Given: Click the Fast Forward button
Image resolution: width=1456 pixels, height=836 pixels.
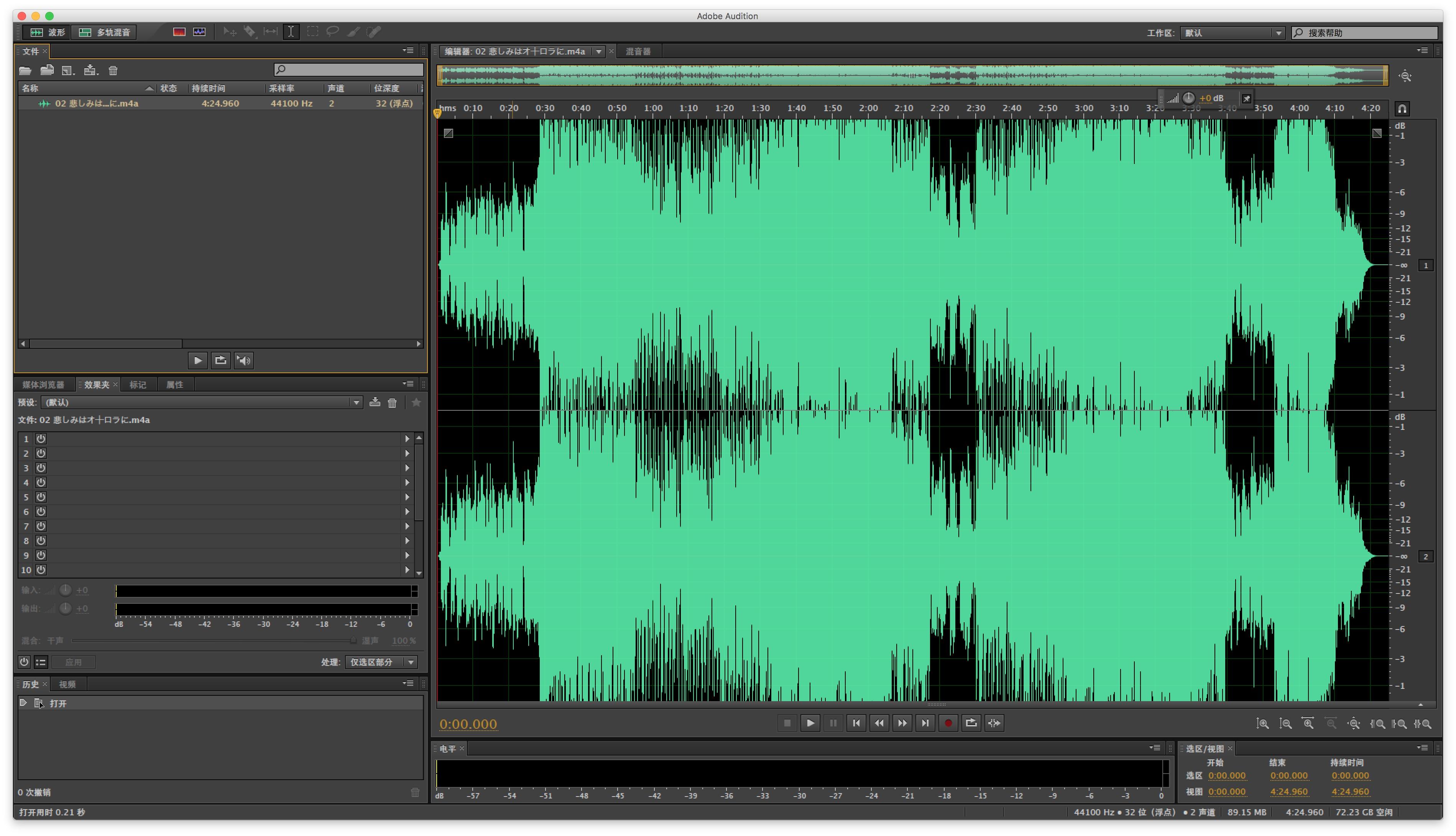Looking at the screenshot, I should coord(902,723).
